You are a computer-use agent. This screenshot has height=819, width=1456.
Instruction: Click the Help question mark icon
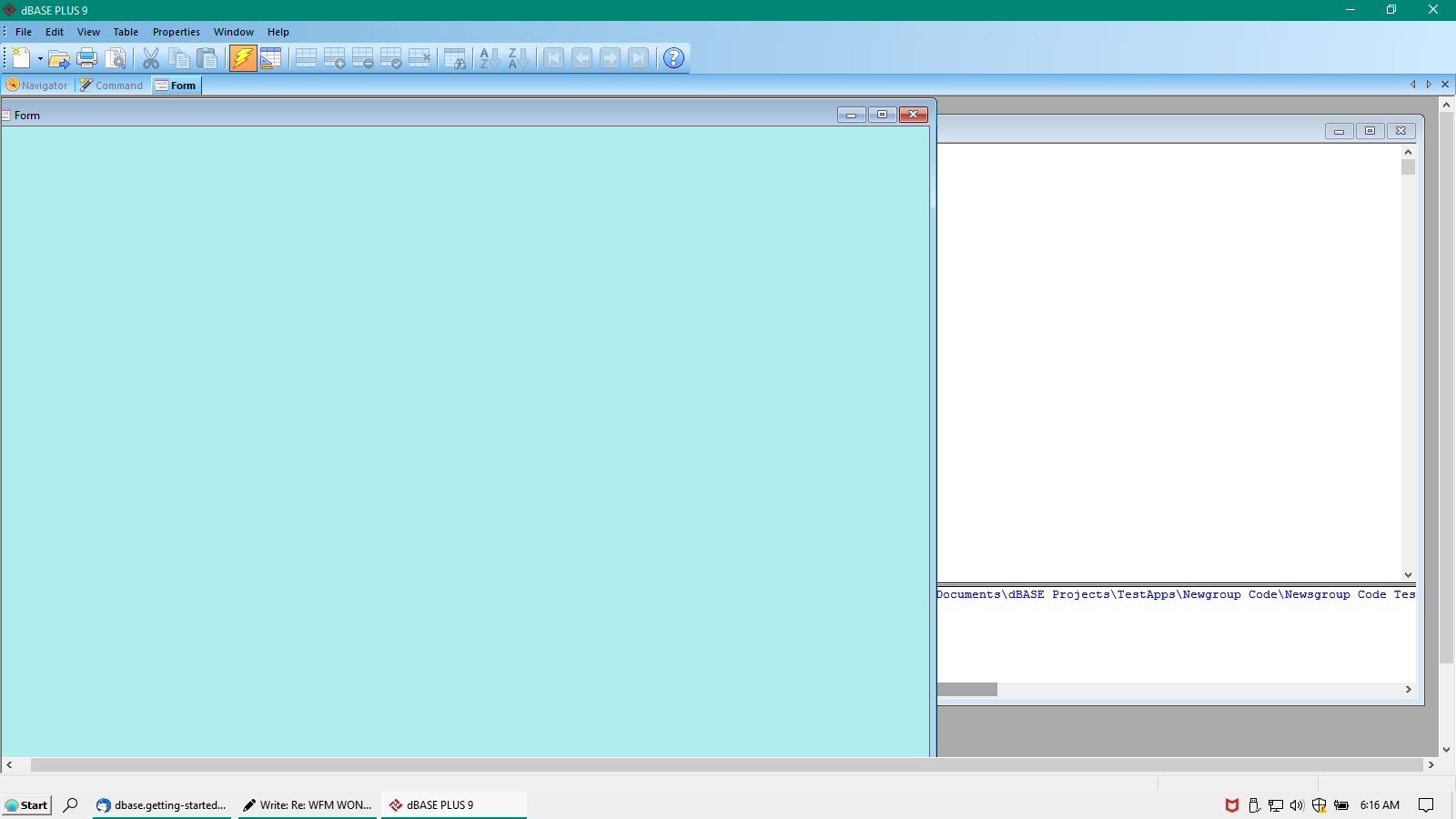[x=673, y=58]
